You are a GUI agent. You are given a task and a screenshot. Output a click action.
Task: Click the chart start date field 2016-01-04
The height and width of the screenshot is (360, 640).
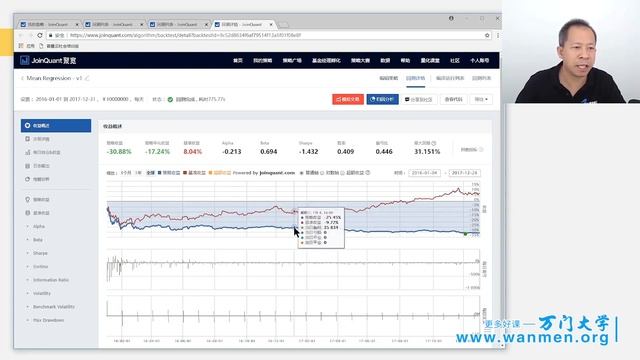coord(424,173)
